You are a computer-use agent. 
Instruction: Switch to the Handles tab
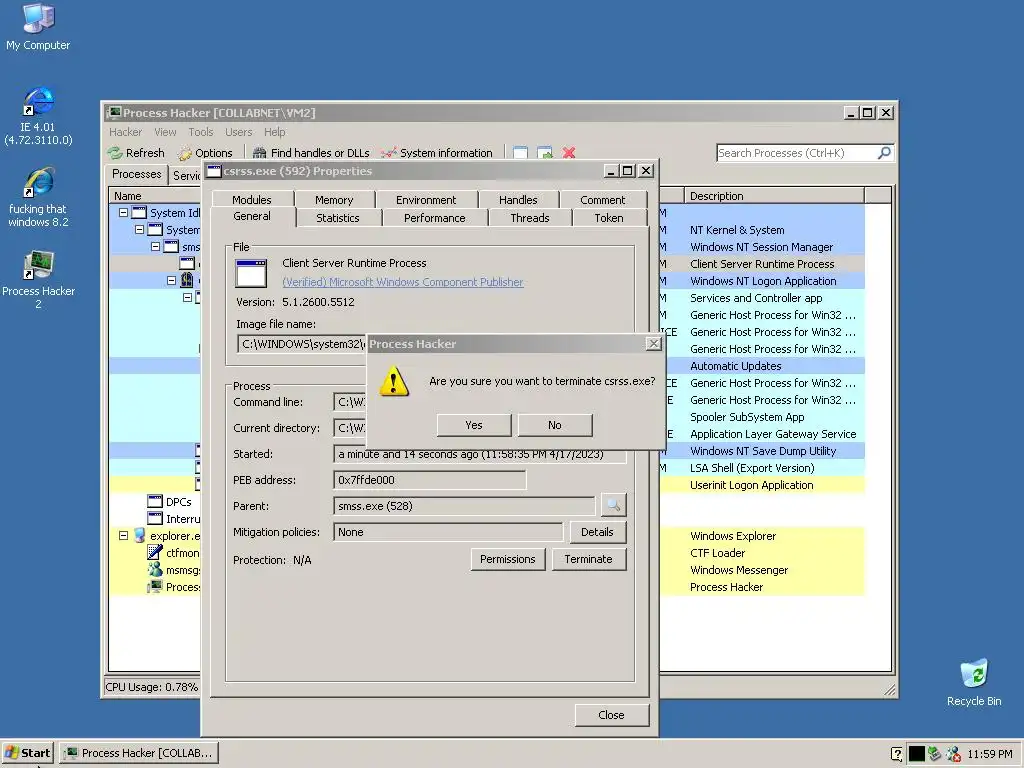pyautogui.click(x=518, y=200)
